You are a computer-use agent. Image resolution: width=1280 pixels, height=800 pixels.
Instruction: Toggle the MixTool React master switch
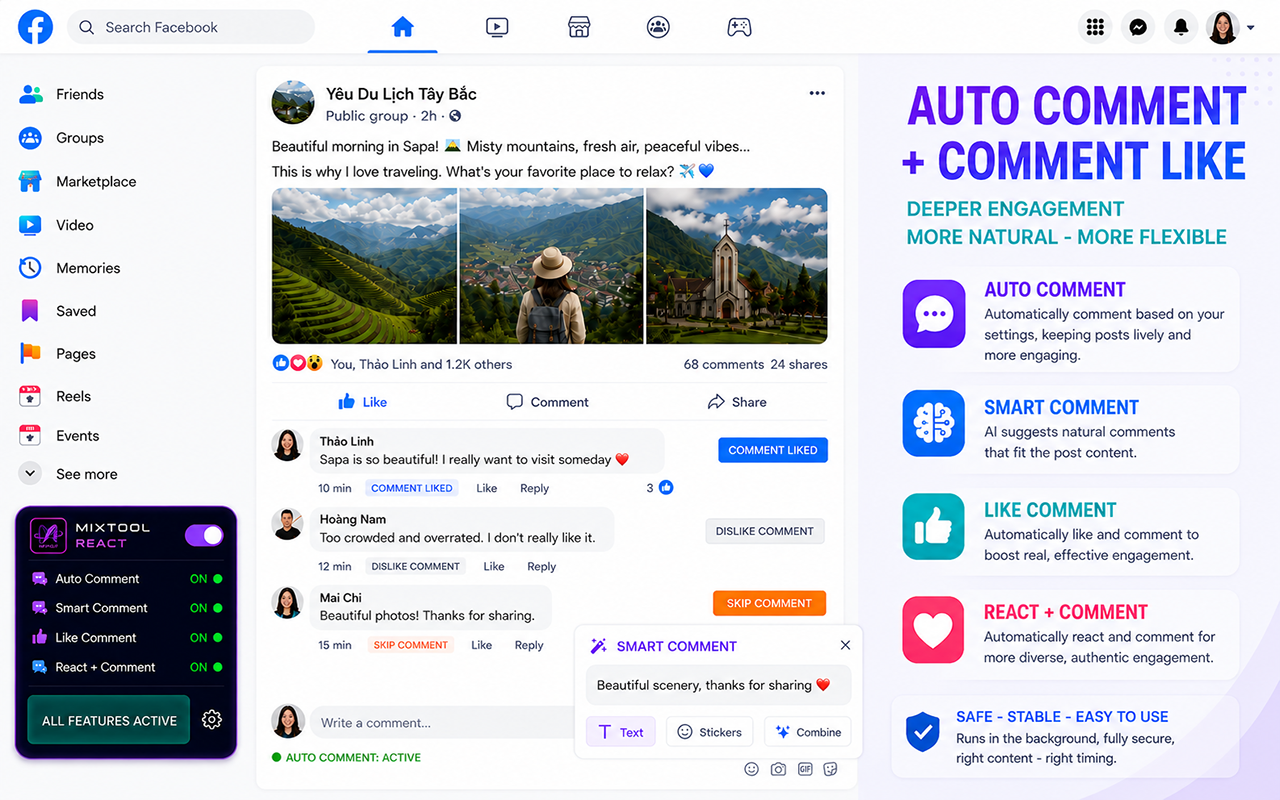[x=204, y=535]
